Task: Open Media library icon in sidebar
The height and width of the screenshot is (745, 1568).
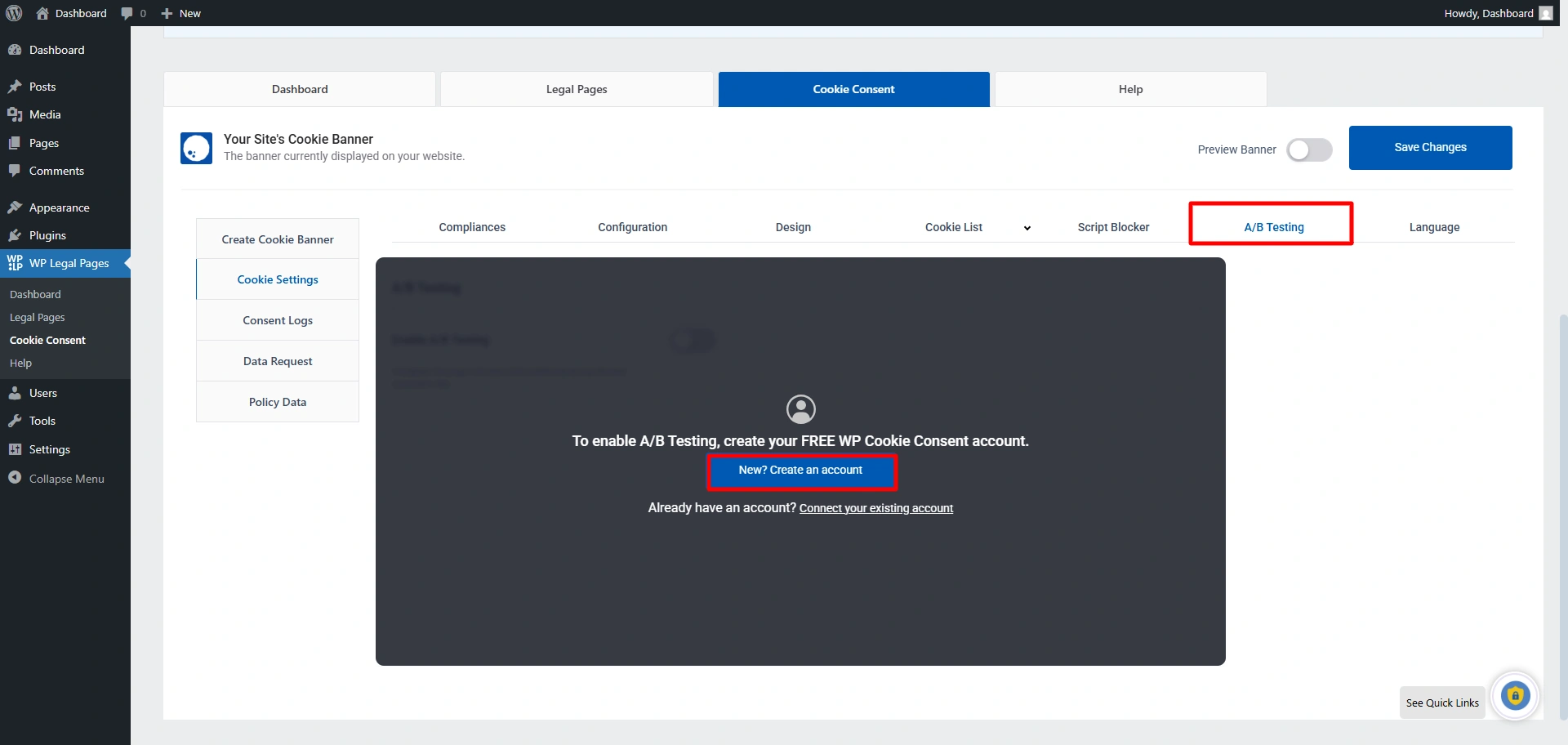Action: pos(15,114)
